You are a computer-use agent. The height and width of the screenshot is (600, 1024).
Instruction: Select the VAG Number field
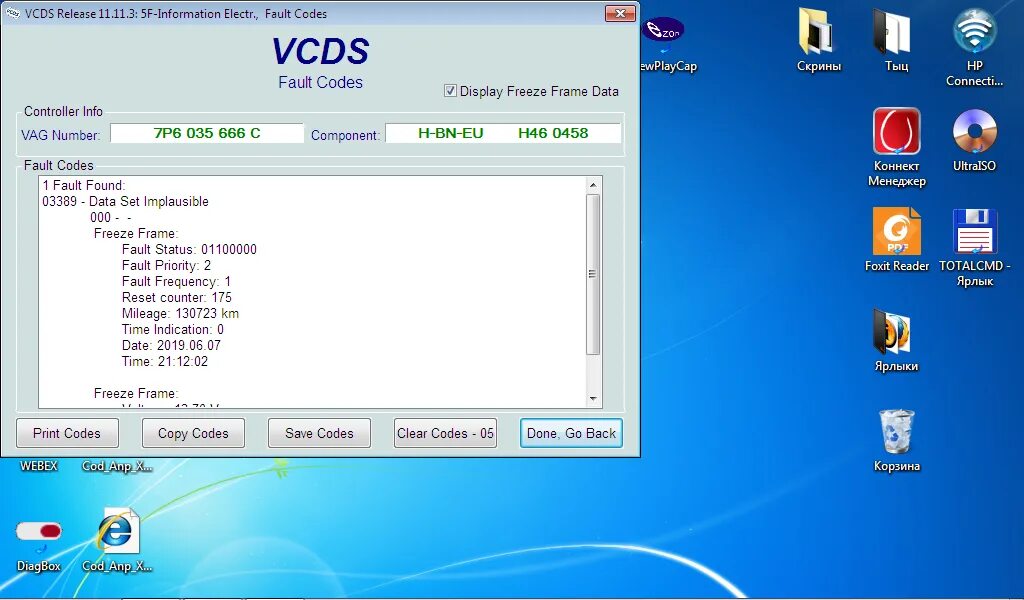pos(207,131)
